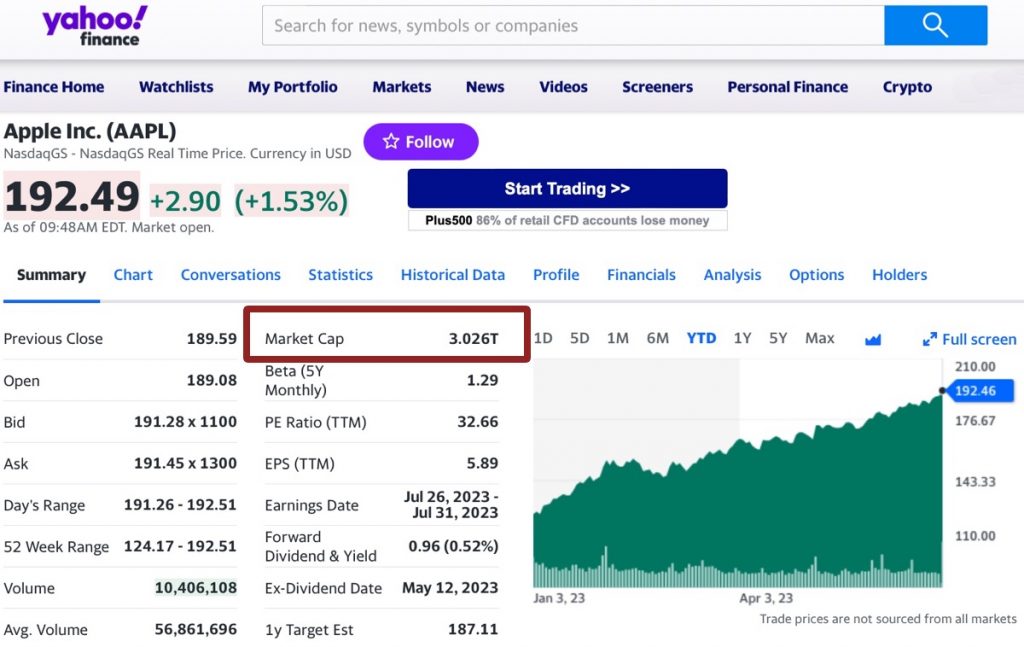This screenshot has height=647, width=1024.
Task: Set chart range to 6M
Action: (658, 338)
